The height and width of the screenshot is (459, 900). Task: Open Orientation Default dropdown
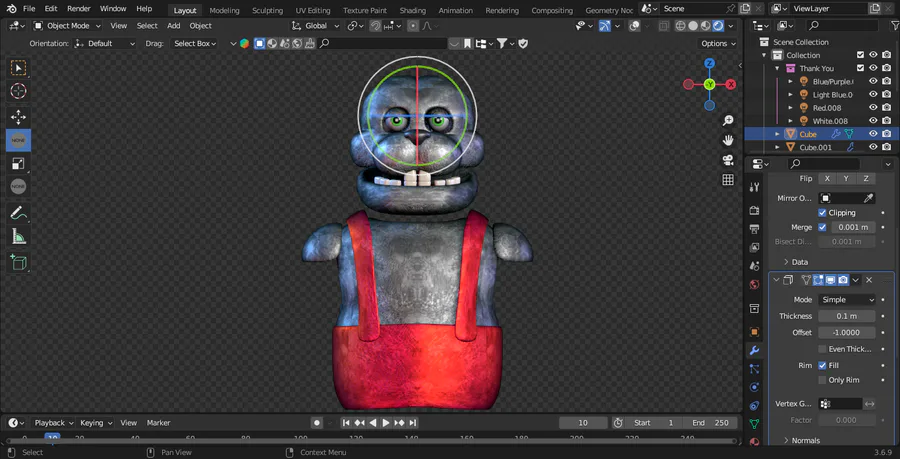tap(105, 44)
